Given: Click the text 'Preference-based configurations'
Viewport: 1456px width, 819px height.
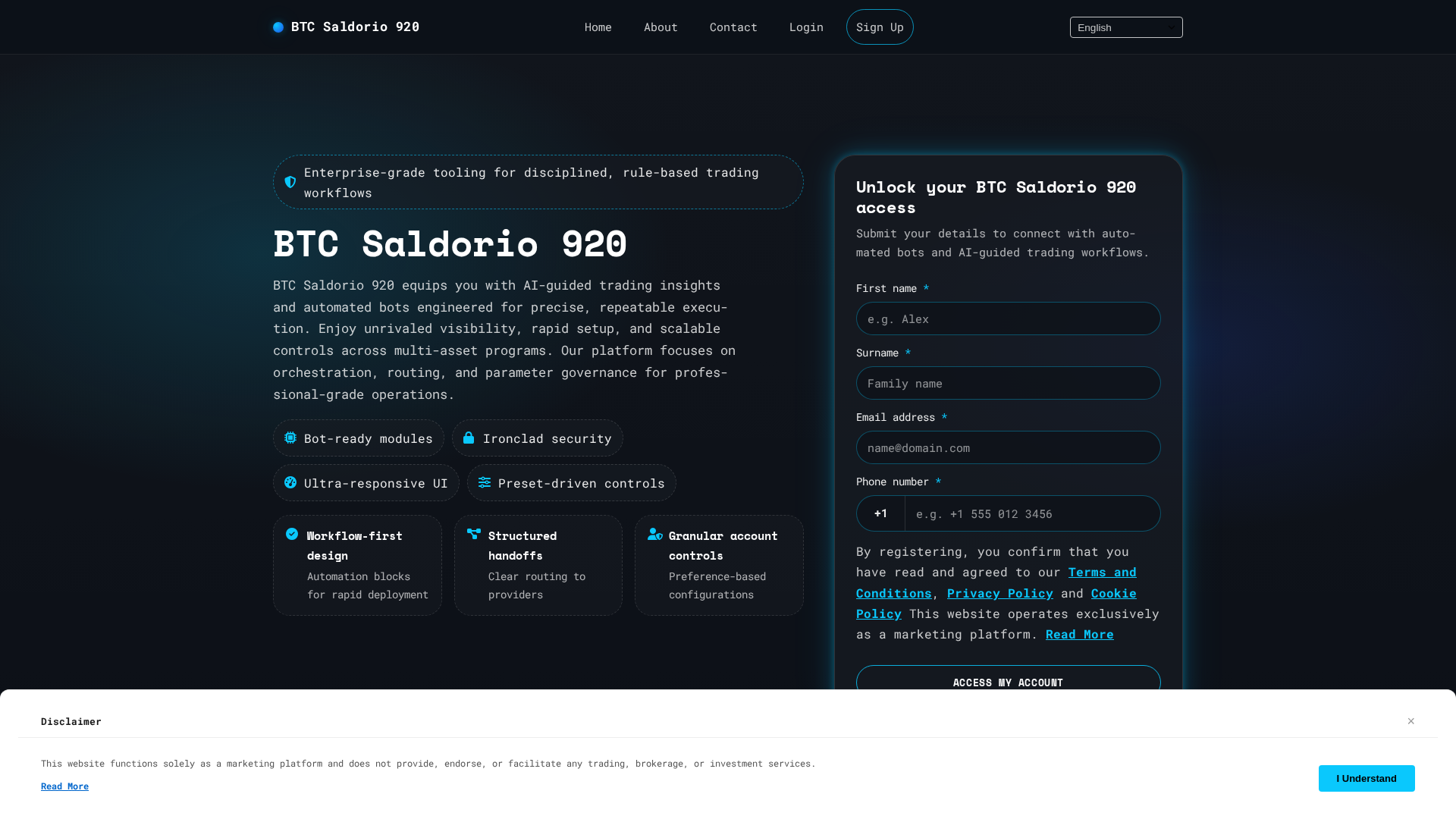Looking at the screenshot, I should pyautogui.click(x=717, y=585).
